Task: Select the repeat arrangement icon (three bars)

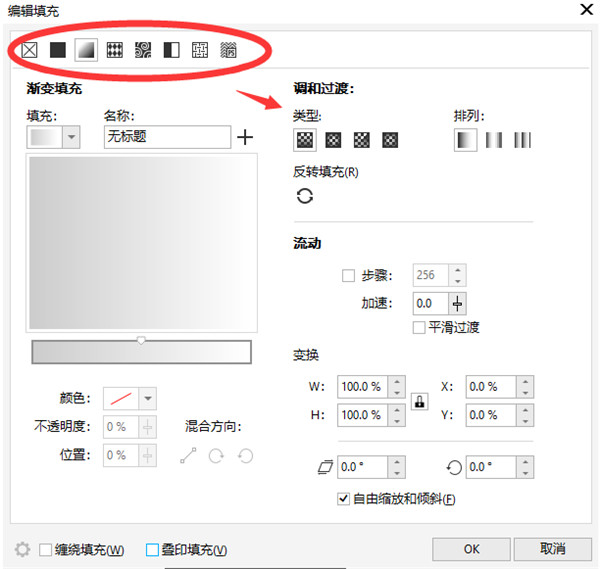Action: tap(522, 140)
